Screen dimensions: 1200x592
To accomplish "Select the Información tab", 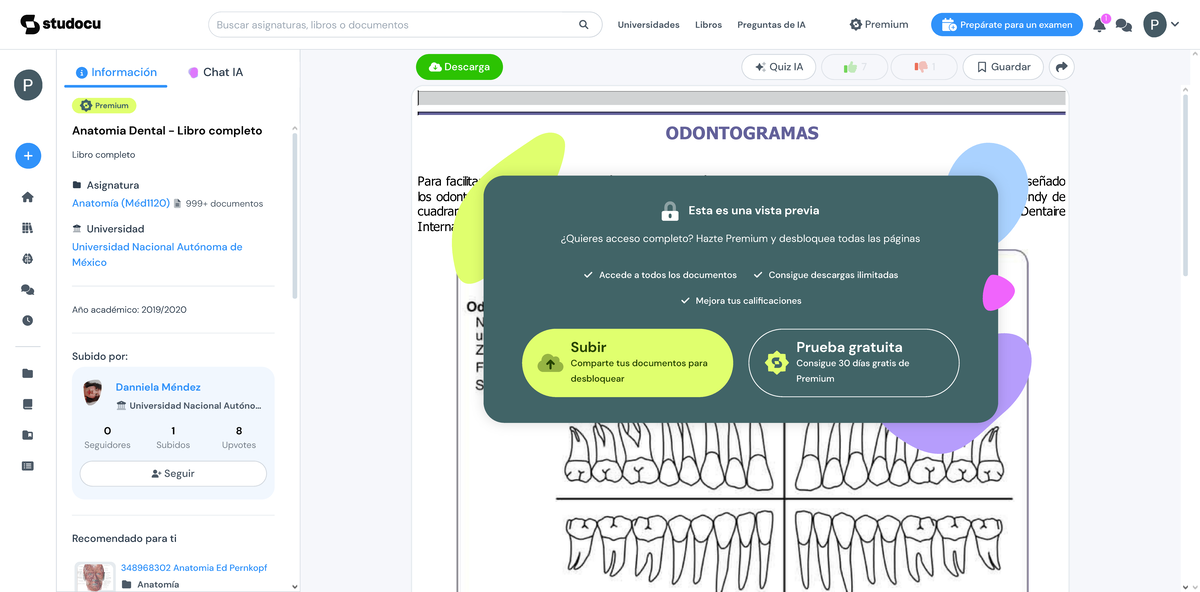I will pos(116,71).
